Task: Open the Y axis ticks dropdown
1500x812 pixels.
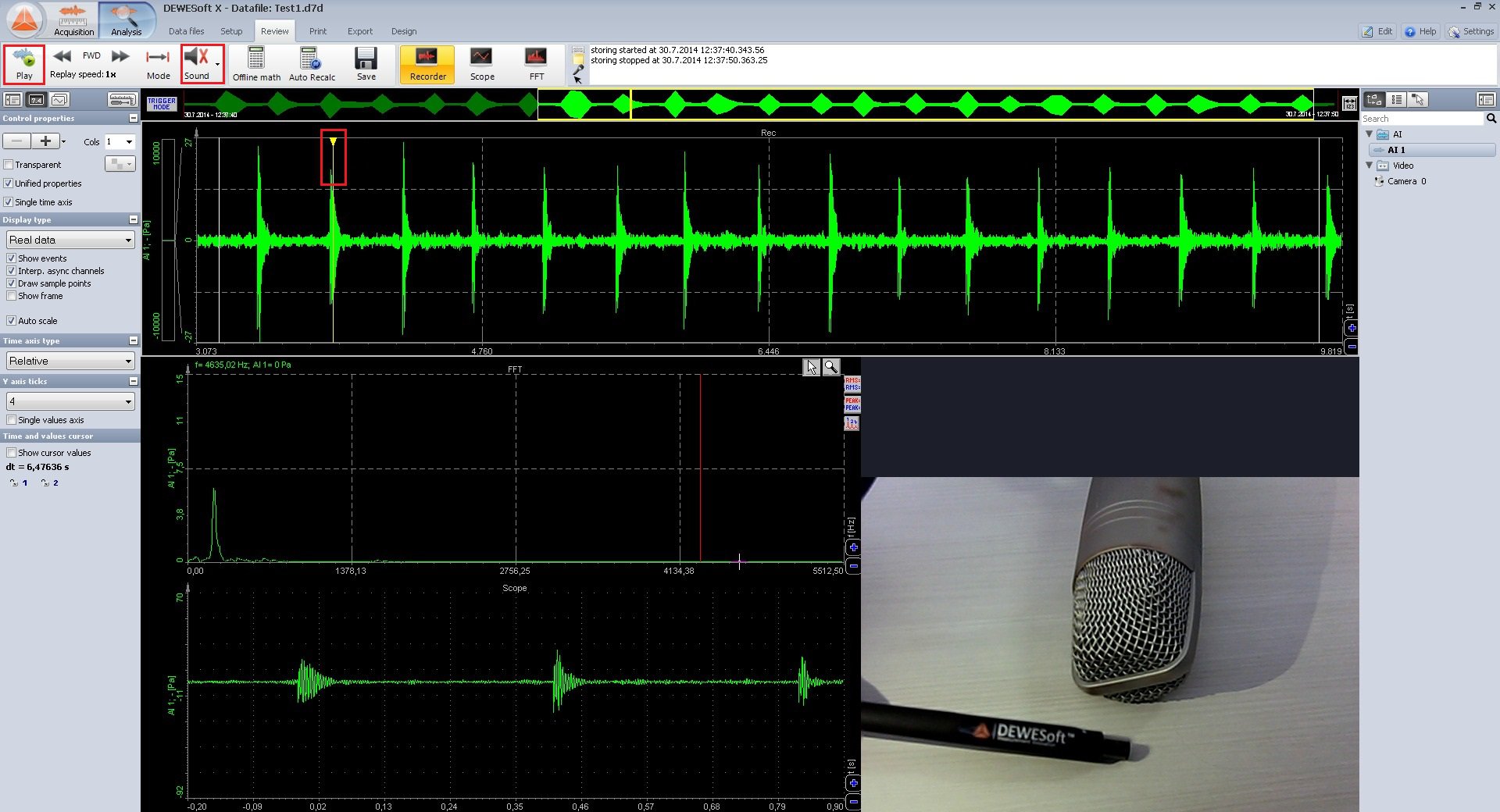Action: (x=70, y=401)
